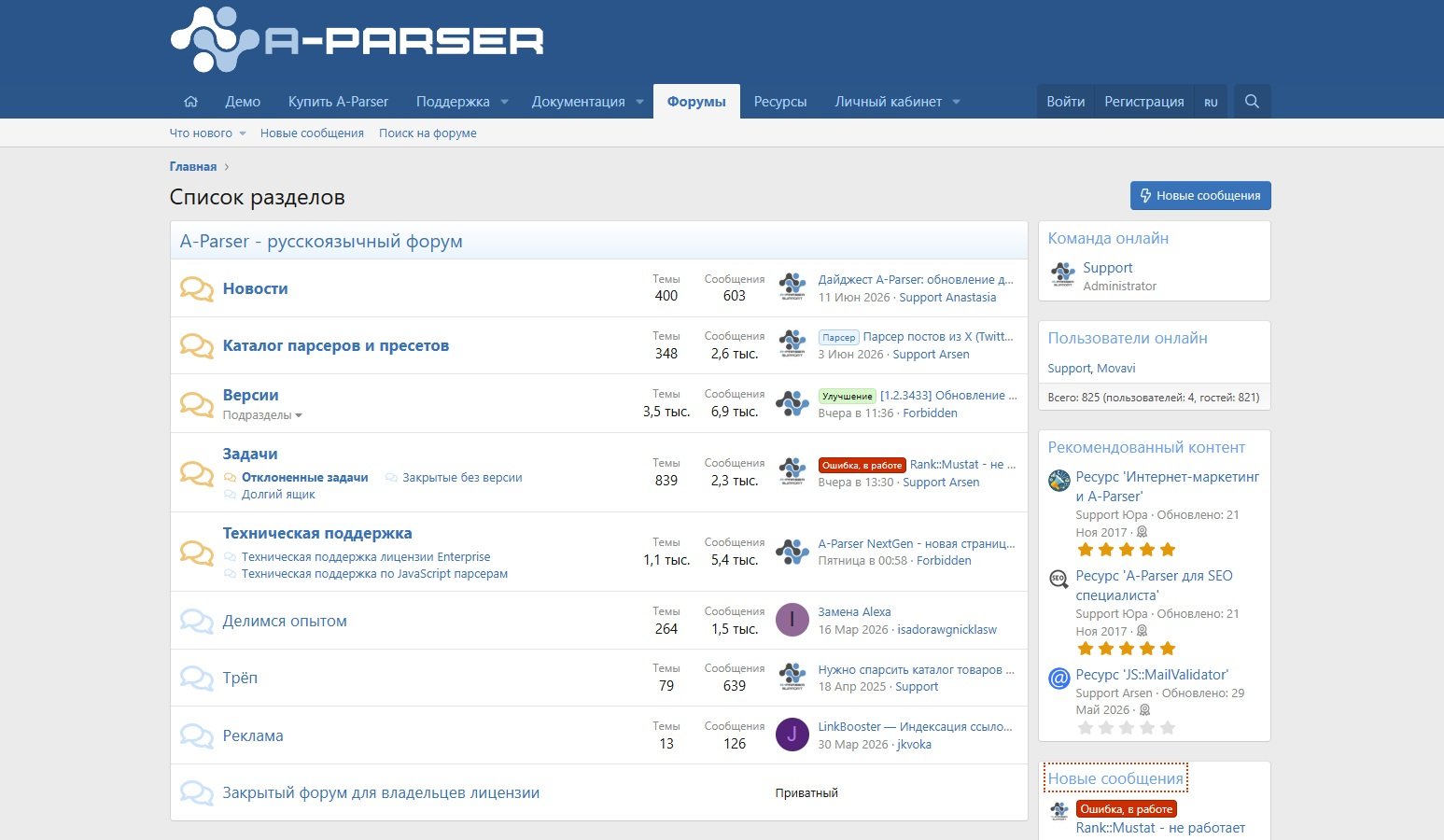Image resolution: width=1444 pixels, height=840 pixels.
Task: Click avatar in Новые сообщения widget
Action: point(1058,811)
